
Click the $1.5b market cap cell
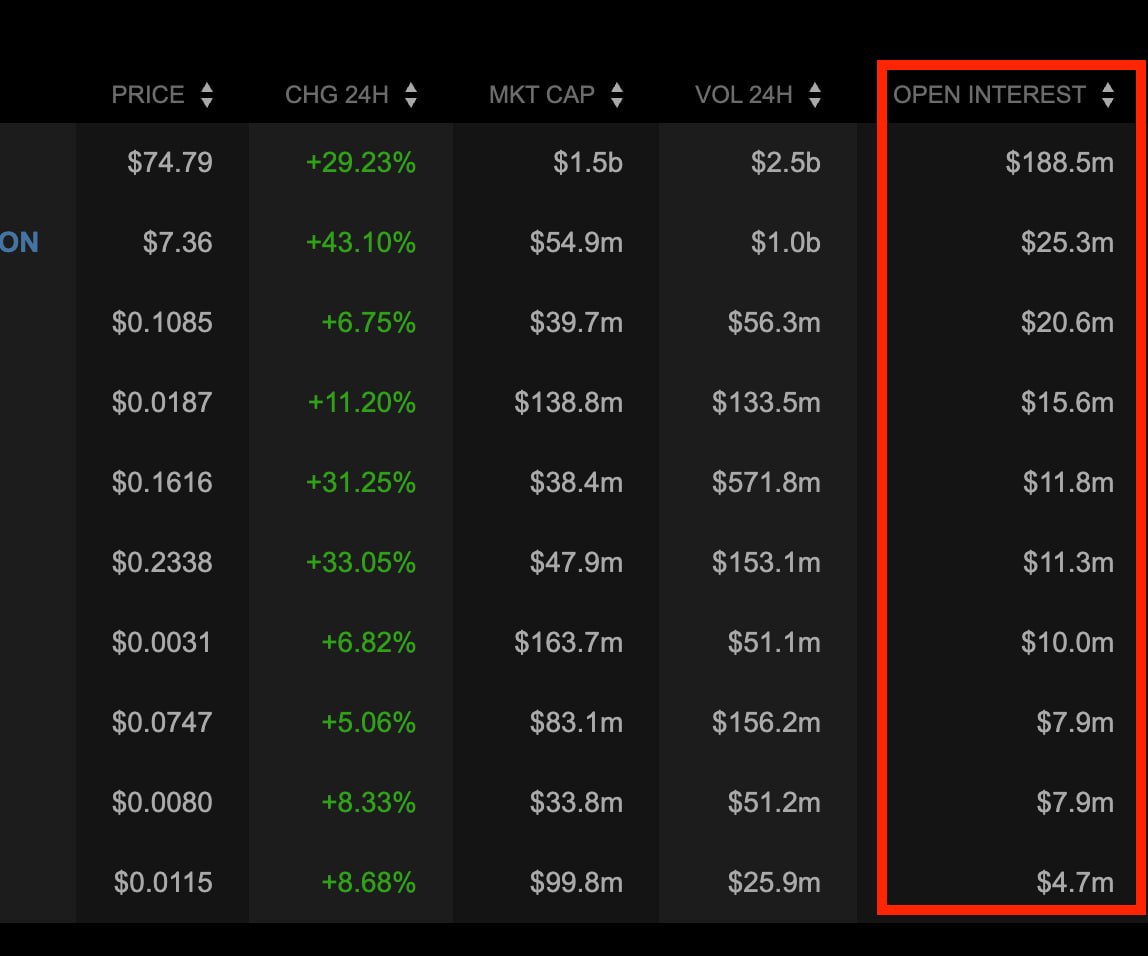click(x=588, y=162)
